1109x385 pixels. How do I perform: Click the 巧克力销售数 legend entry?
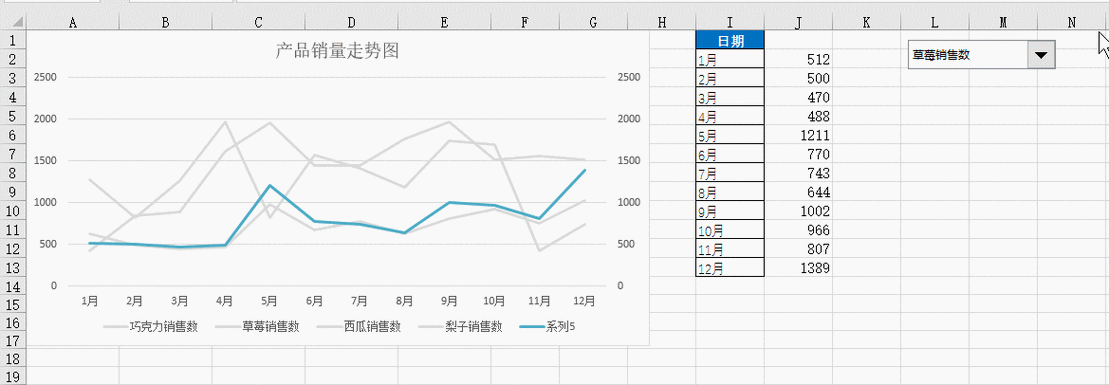(x=150, y=326)
